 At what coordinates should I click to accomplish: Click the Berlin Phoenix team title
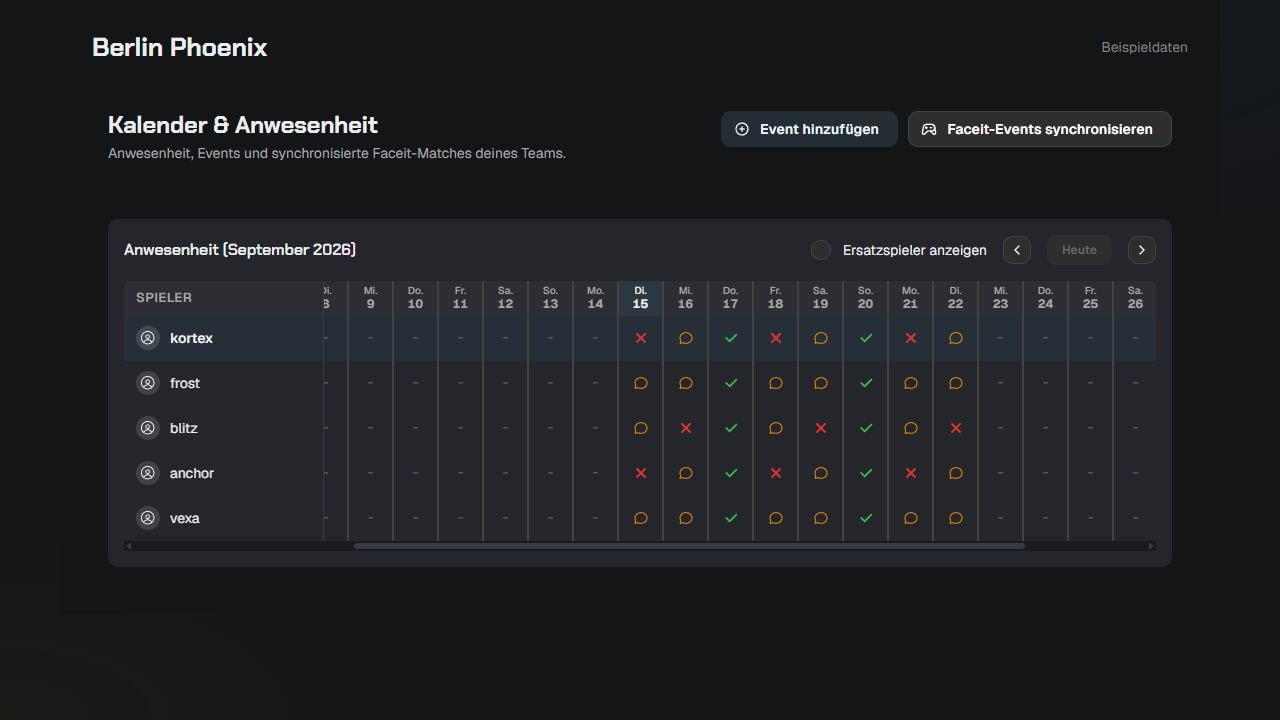179,47
